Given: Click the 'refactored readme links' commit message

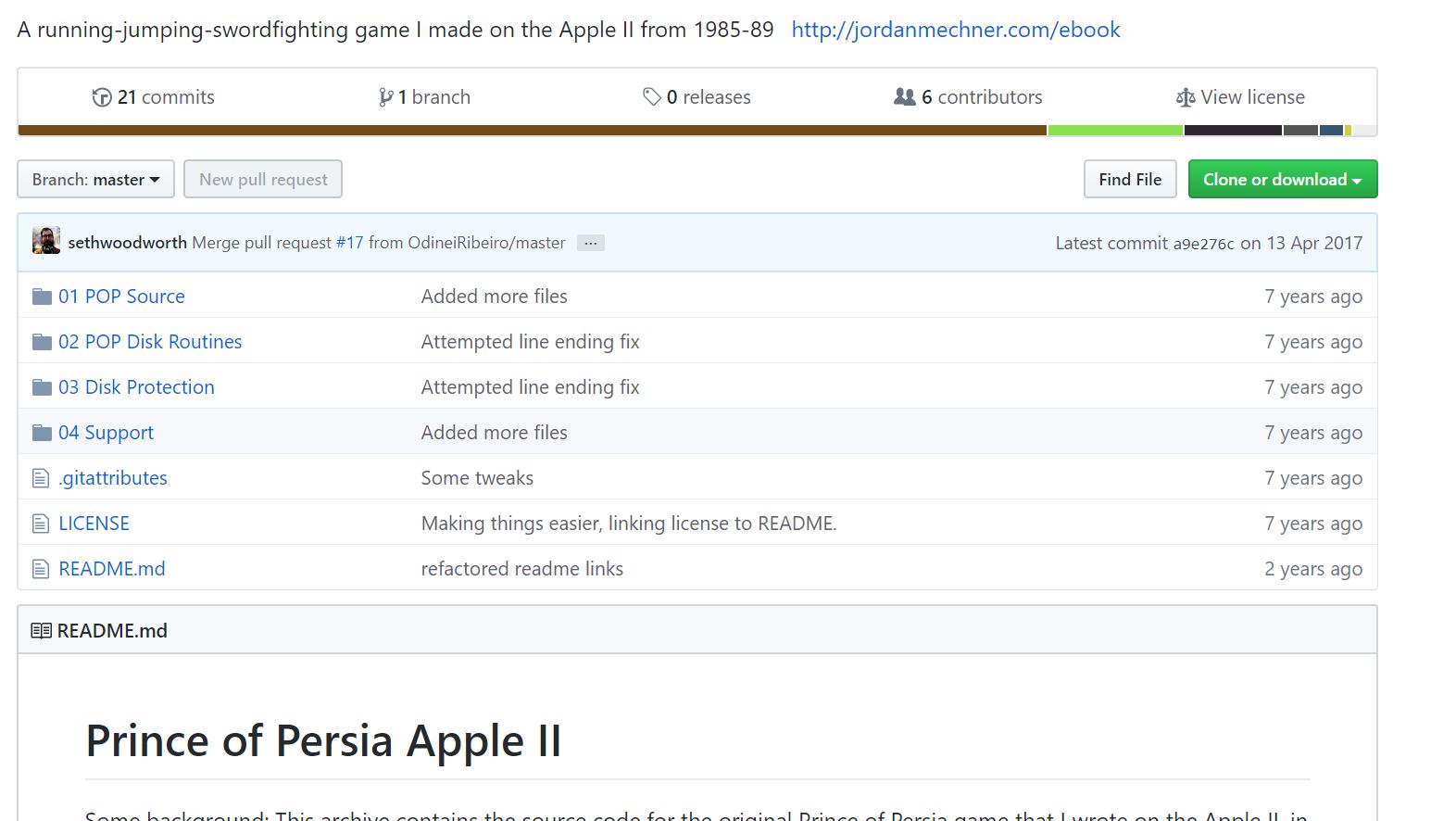Looking at the screenshot, I should click(x=522, y=569).
